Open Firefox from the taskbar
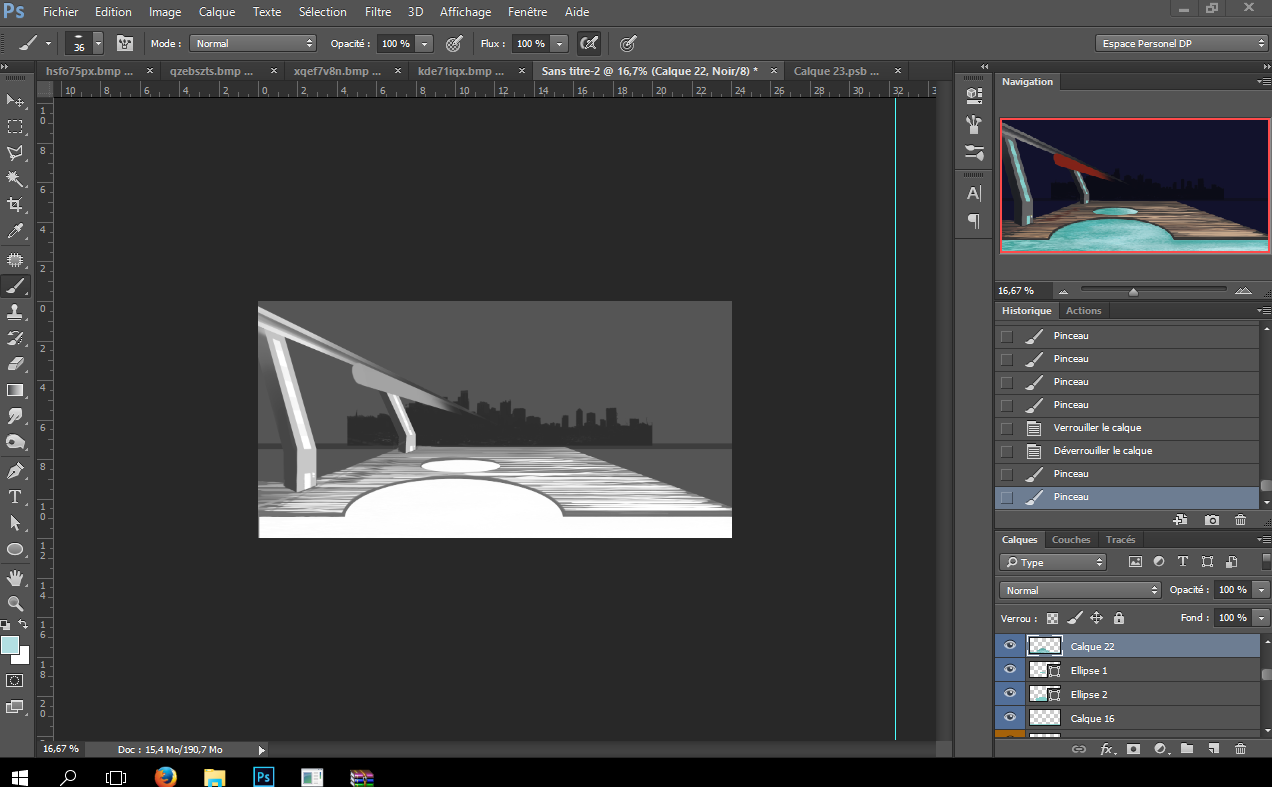The height and width of the screenshot is (787, 1272). pos(166,776)
